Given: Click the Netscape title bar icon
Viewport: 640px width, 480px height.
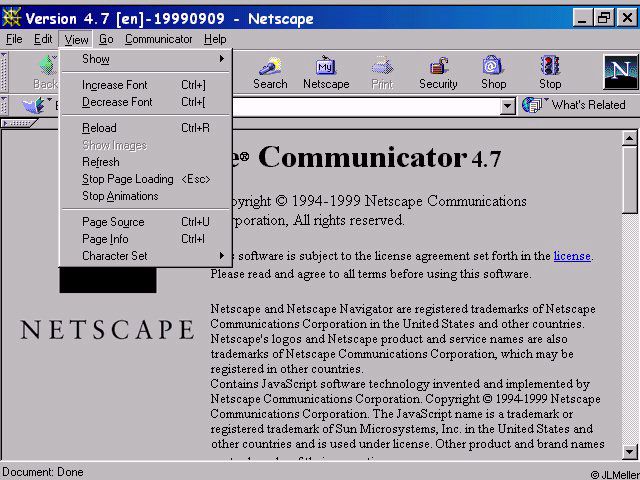Looking at the screenshot, I should (x=11, y=18).
